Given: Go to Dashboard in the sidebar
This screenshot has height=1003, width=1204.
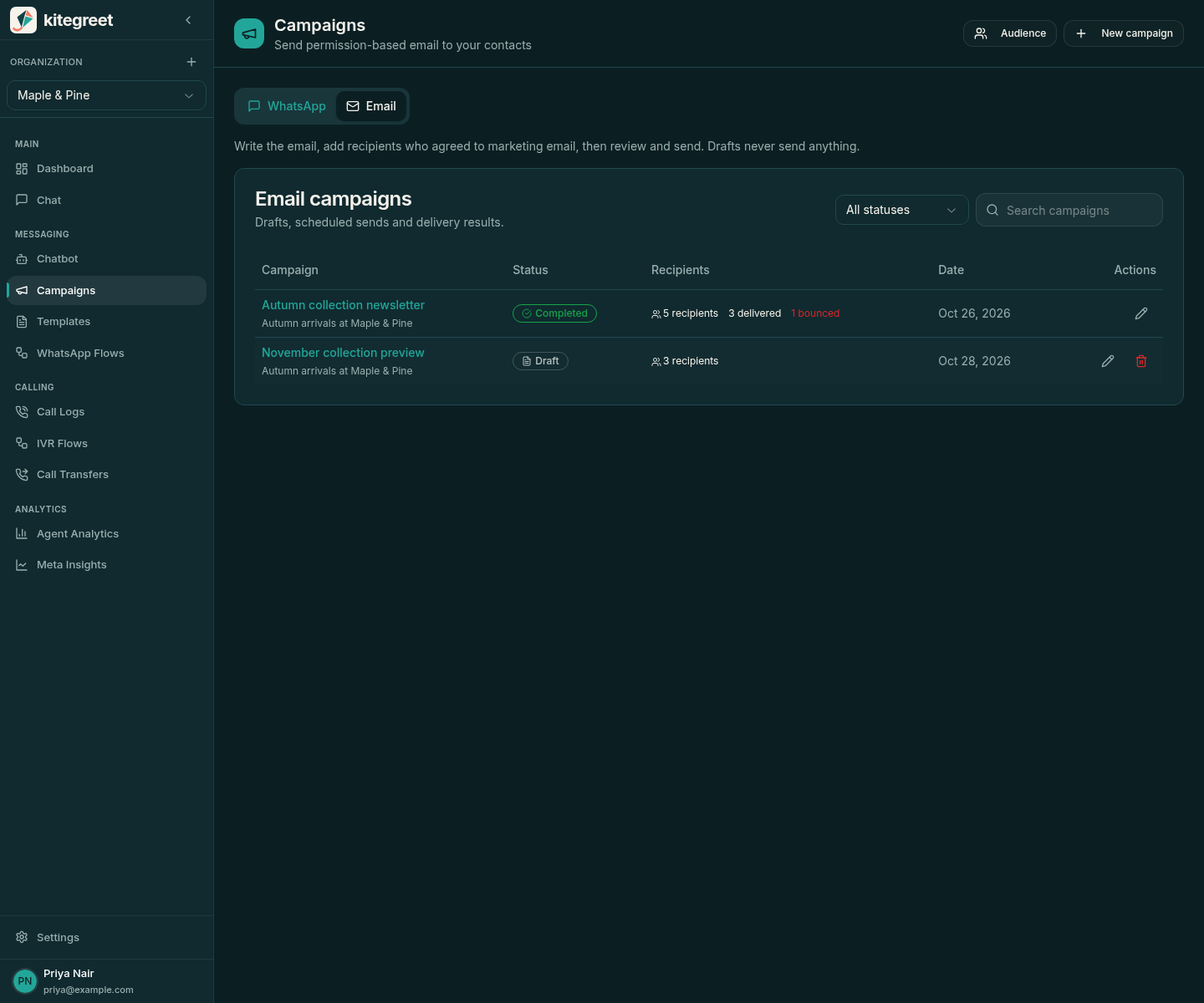Looking at the screenshot, I should (106, 169).
